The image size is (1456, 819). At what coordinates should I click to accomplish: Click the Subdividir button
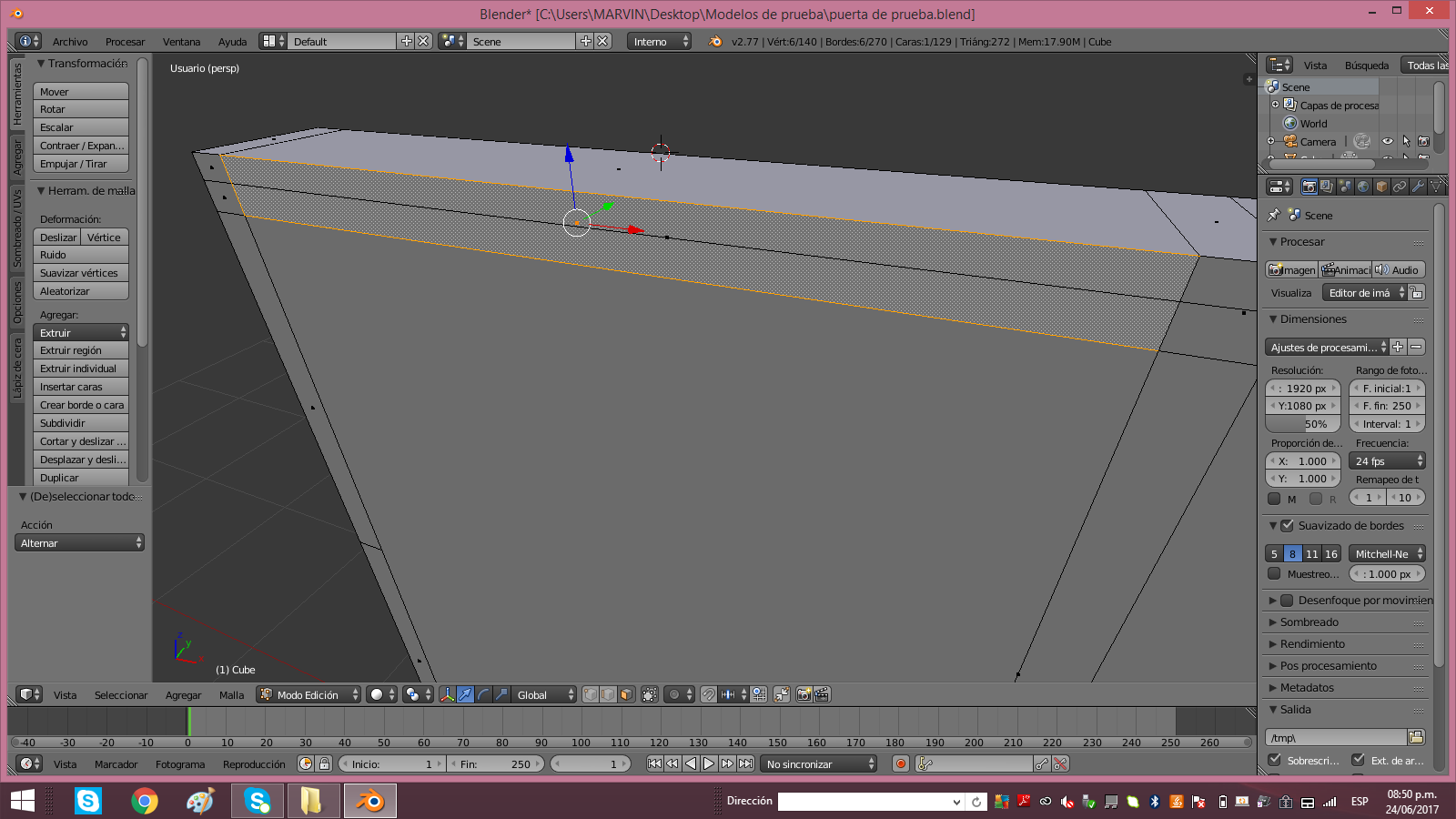80,423
